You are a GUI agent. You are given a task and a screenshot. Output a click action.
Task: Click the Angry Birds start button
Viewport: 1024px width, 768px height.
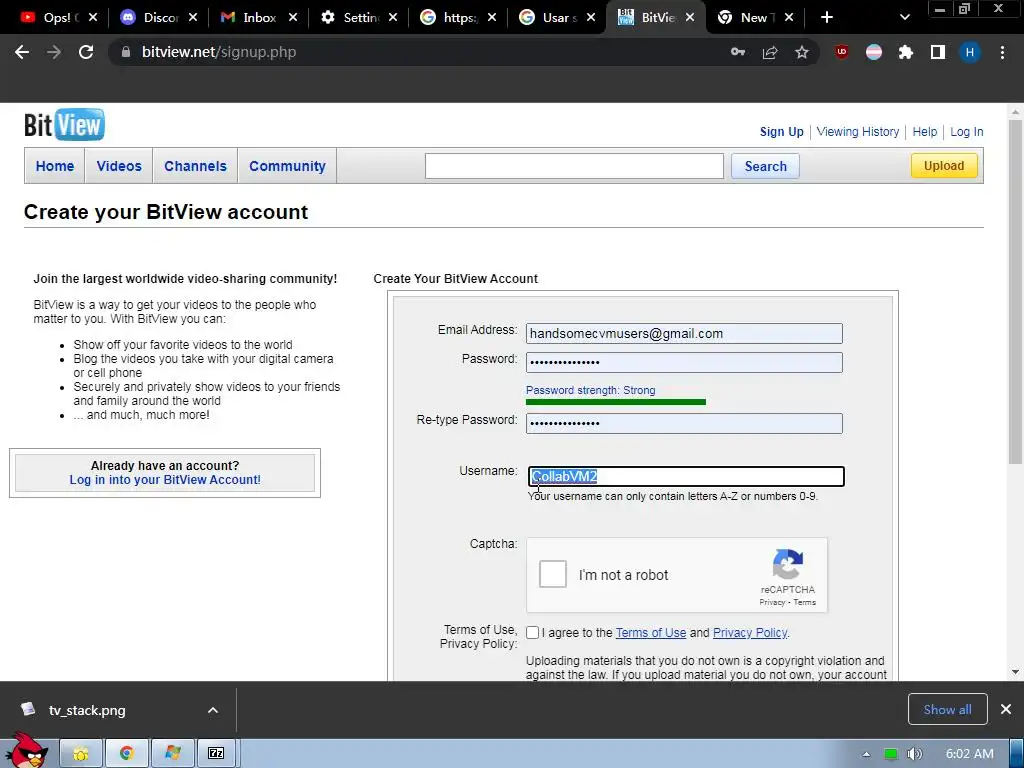[x=25, y=751]
